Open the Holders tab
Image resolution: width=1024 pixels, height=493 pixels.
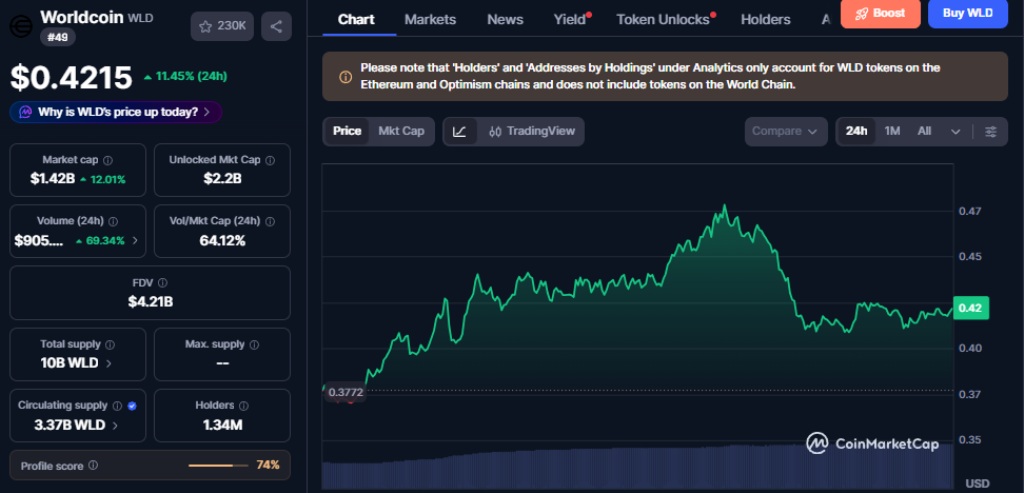tap(765, 20)
